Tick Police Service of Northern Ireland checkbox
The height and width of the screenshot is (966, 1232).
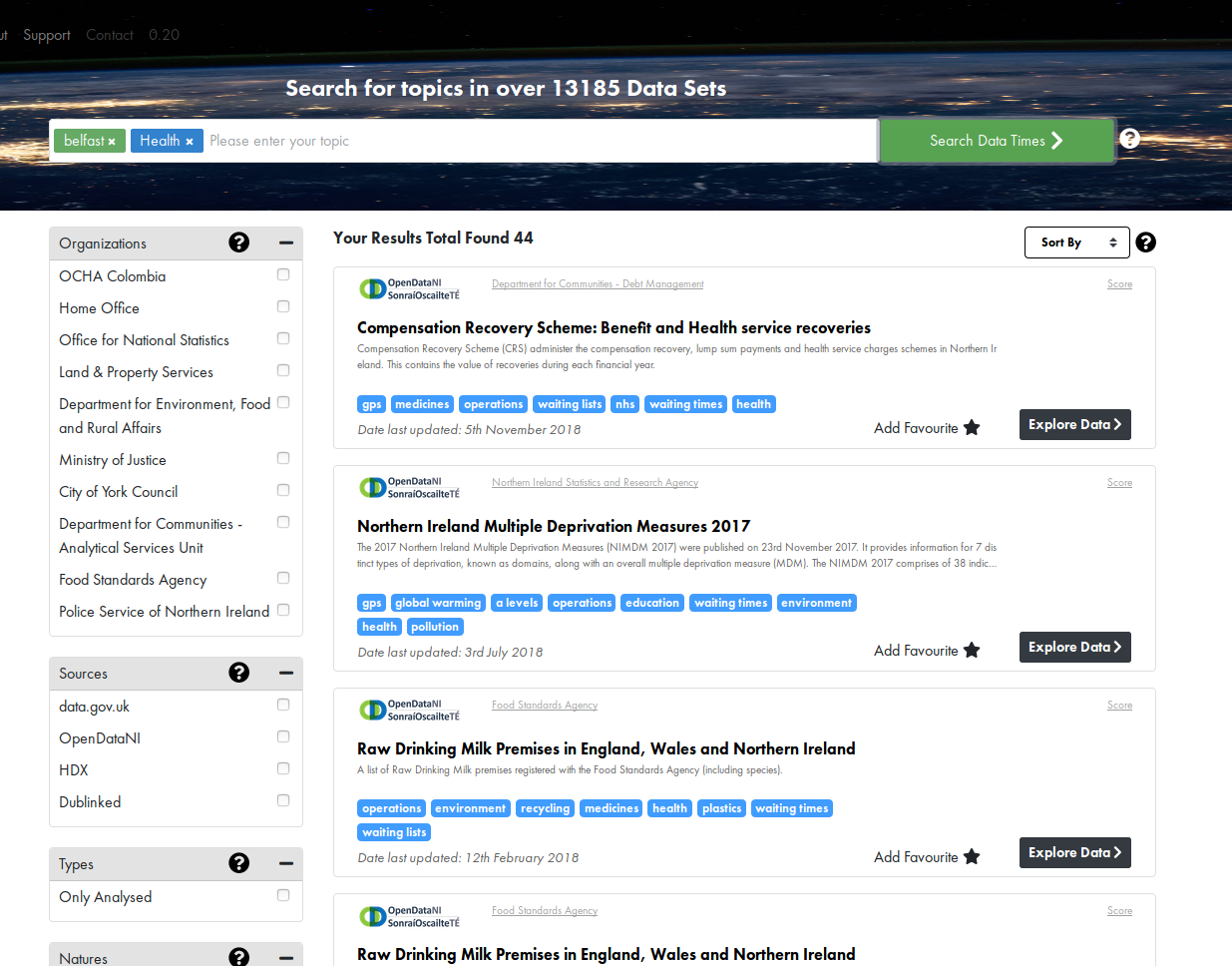[x=283, y=610]
